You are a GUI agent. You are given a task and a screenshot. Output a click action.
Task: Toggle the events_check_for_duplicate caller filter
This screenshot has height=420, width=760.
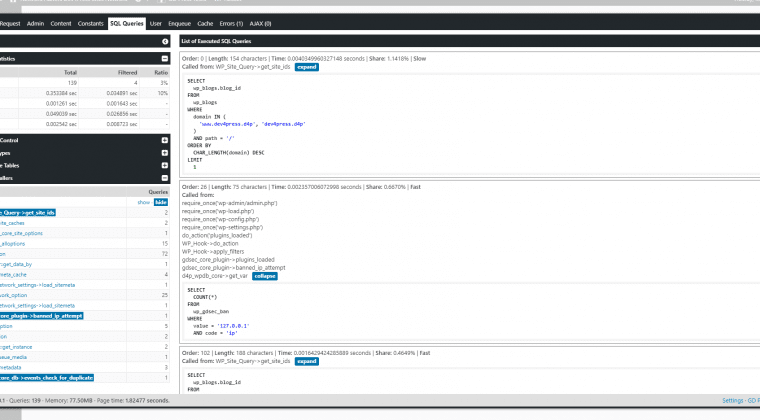click(x=47, y=378)
